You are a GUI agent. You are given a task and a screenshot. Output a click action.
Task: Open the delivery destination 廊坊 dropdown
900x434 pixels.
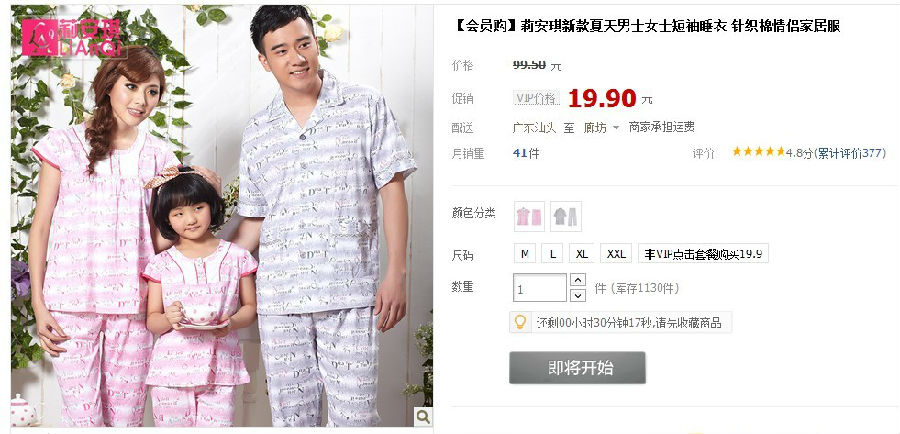[602, 127]
